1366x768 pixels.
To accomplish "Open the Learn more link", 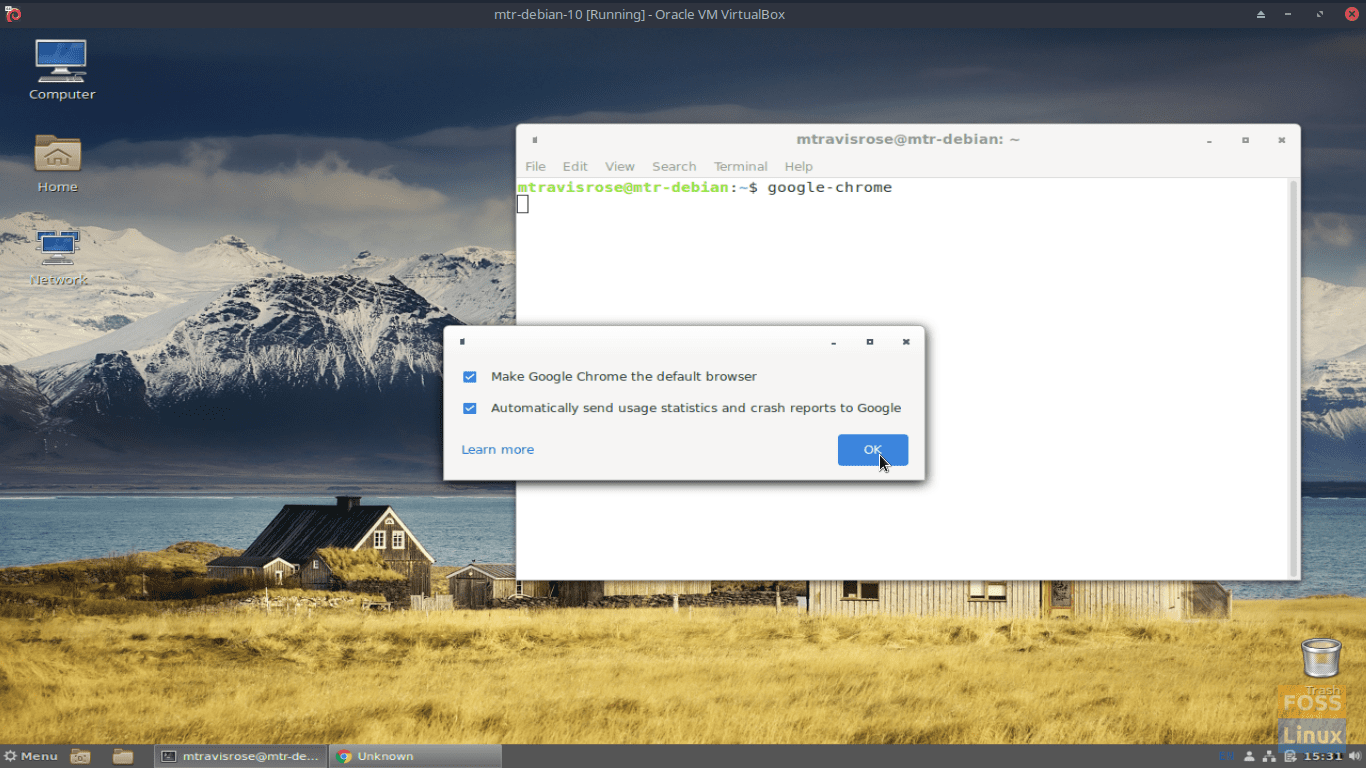I will click(498, 450).
